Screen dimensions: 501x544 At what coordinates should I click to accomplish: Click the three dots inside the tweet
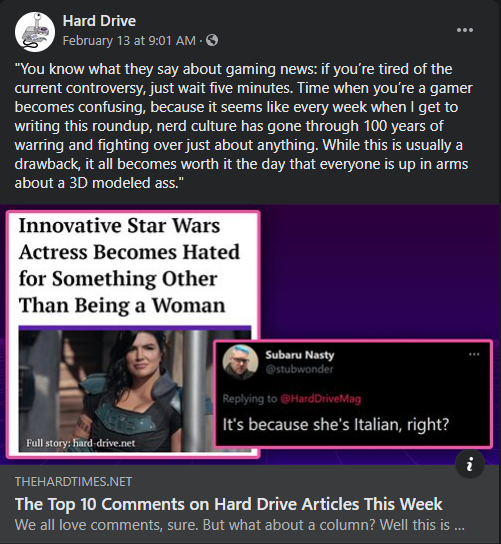coord(474,354)
